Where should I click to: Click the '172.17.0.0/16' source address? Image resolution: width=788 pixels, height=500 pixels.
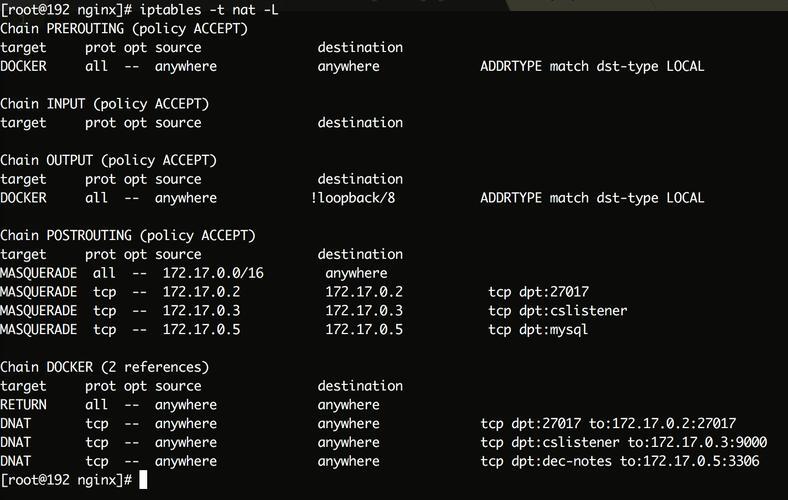click(x=213, y=273)
